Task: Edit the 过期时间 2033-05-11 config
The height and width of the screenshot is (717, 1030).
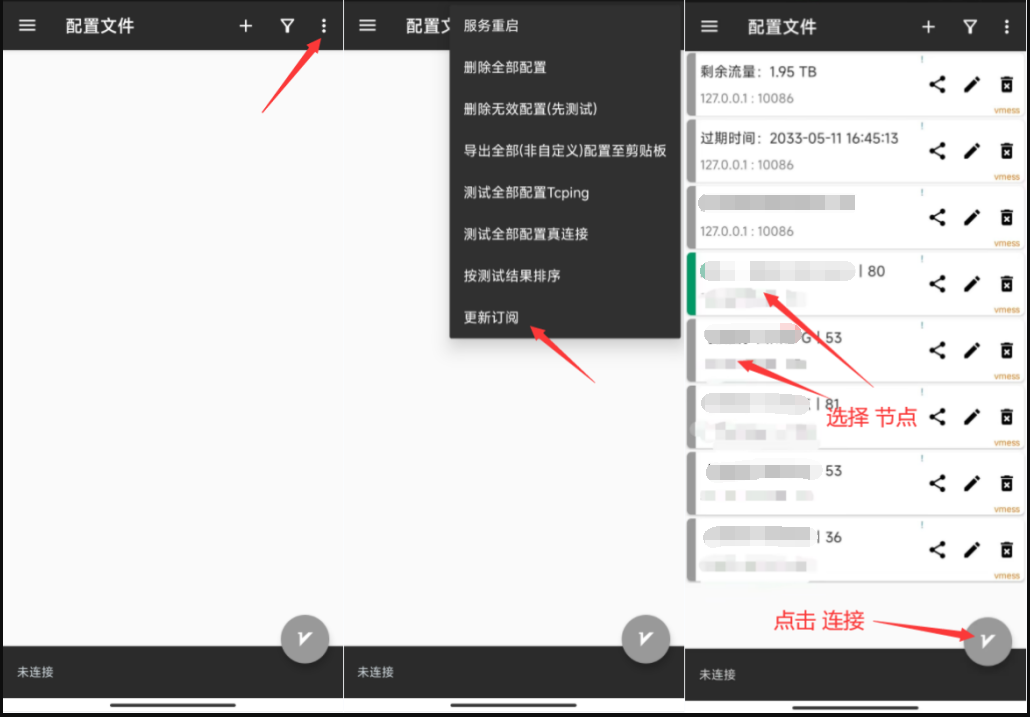Action: 971,151
